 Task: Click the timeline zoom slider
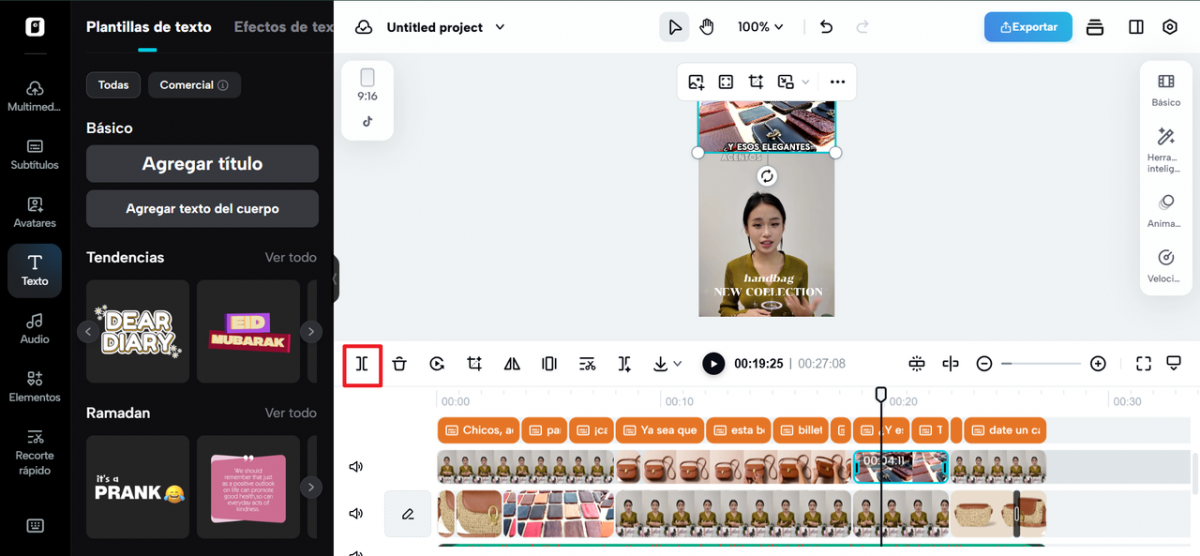[x=1041, y=364]
